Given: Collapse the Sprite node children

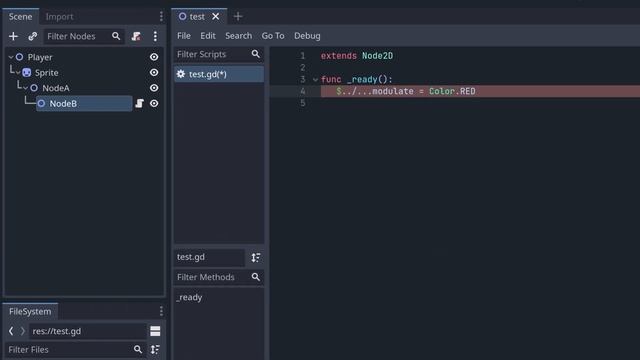Looking at the screenshot, I should click(18, 73).
